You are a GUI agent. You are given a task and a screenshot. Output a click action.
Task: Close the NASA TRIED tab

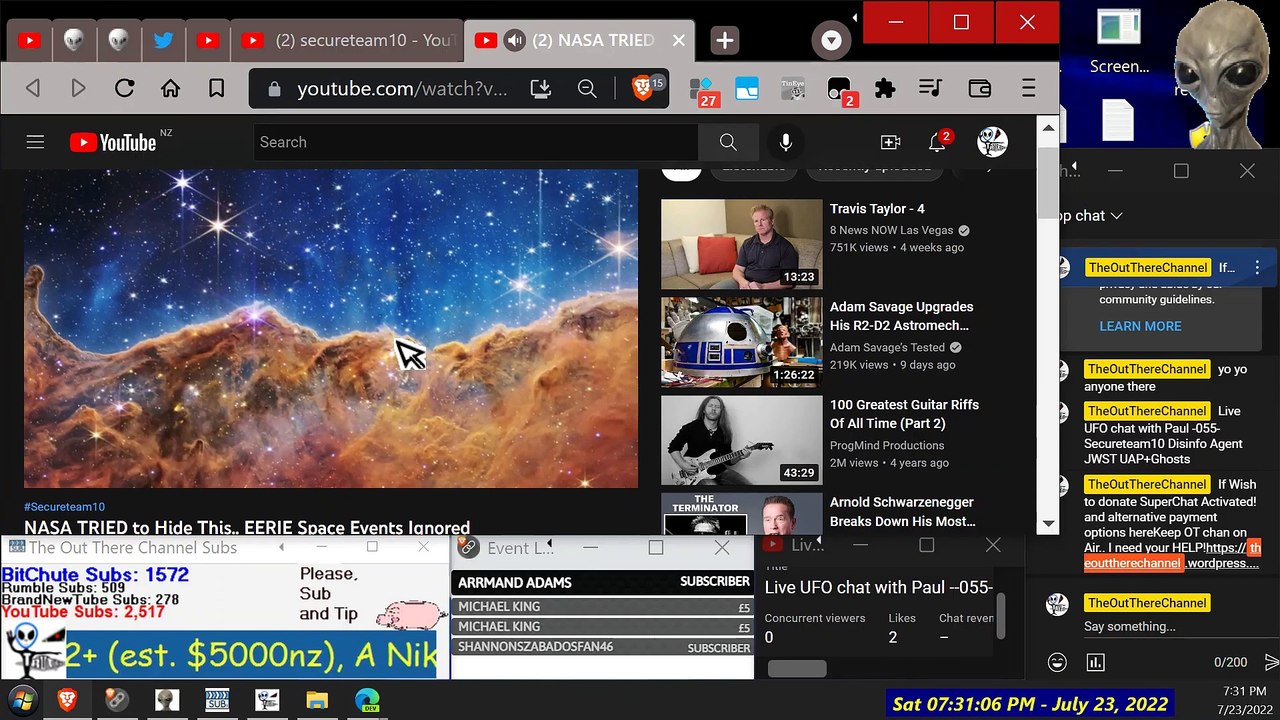[x=679, y=40]
